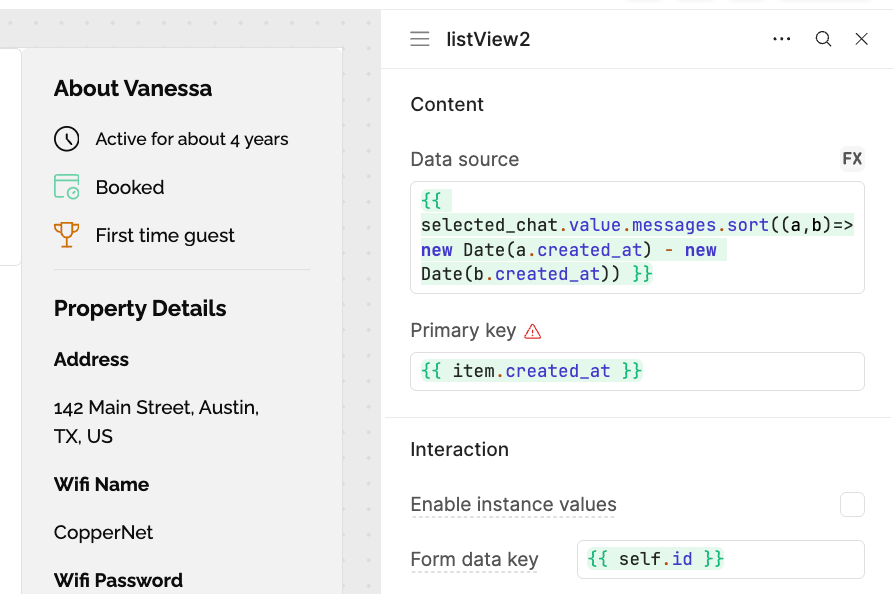This screenshot has width=894, height=594.
Task: Click into the Primary key input field
Action: tap(637, 372)
